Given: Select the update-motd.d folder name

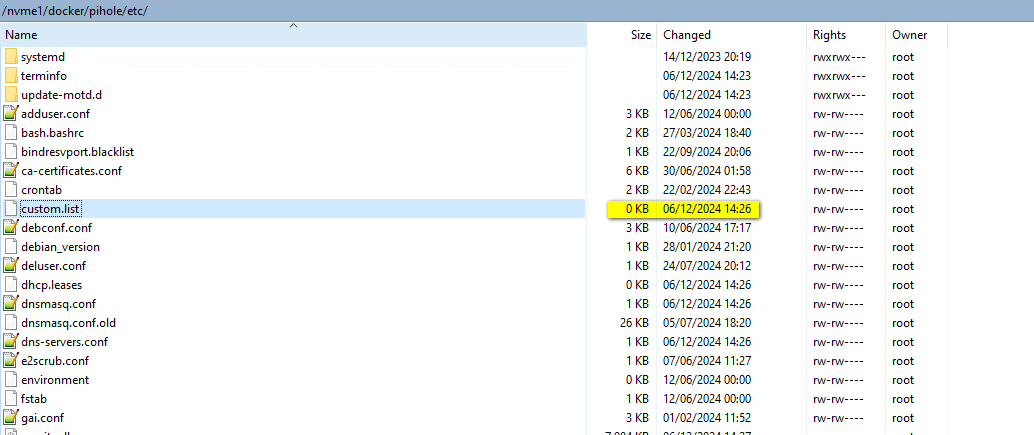Looking at the screenshot, I should [x=61, y=95].
